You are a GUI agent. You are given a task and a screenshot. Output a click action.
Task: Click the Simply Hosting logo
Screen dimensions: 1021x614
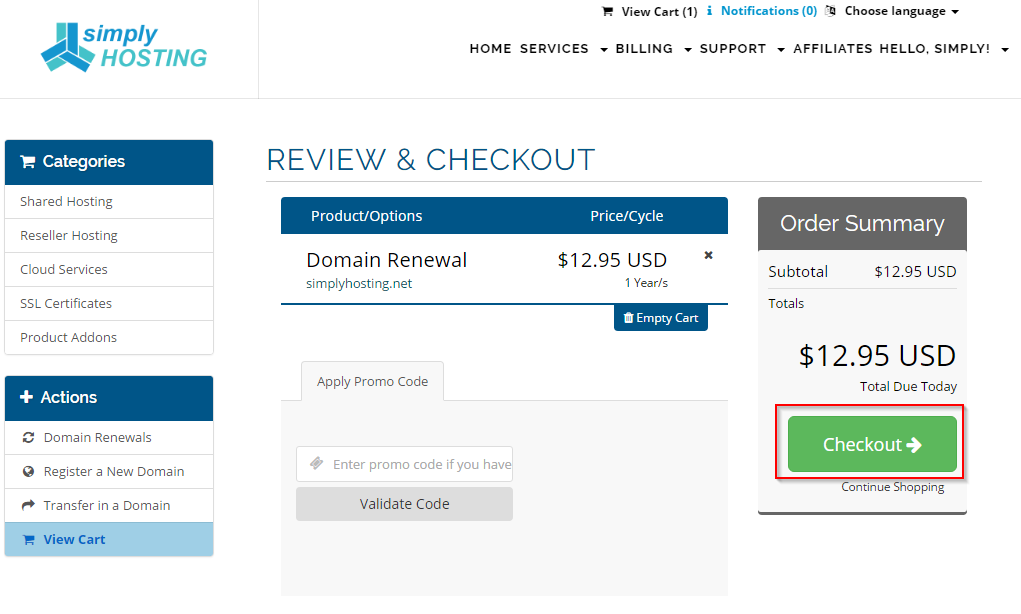click(x=124, y=48)
